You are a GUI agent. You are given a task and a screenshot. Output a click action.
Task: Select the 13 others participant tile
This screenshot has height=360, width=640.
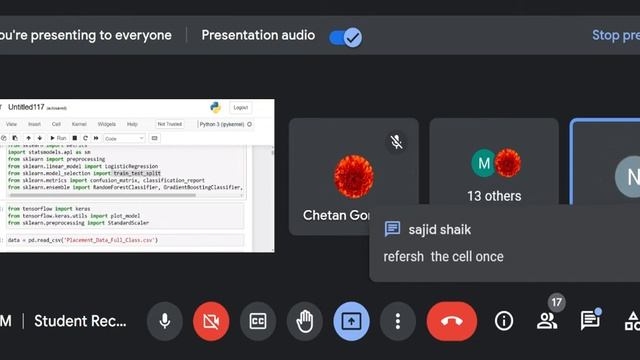click(494, 161)
